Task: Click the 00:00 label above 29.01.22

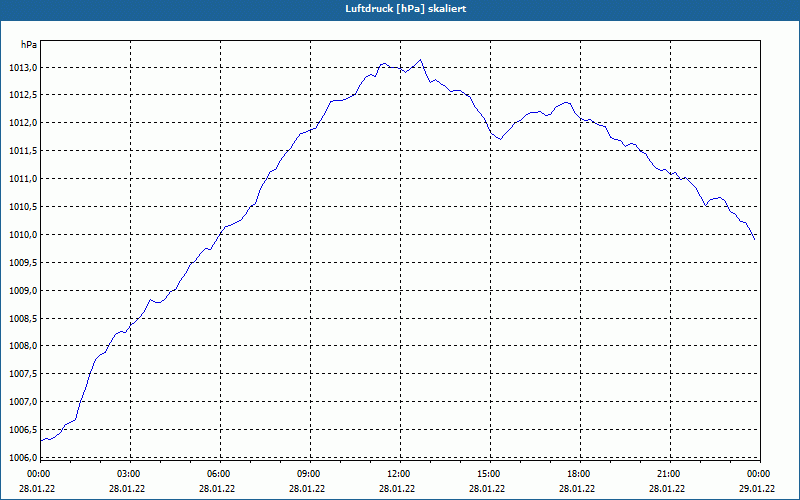Action: 759,474
